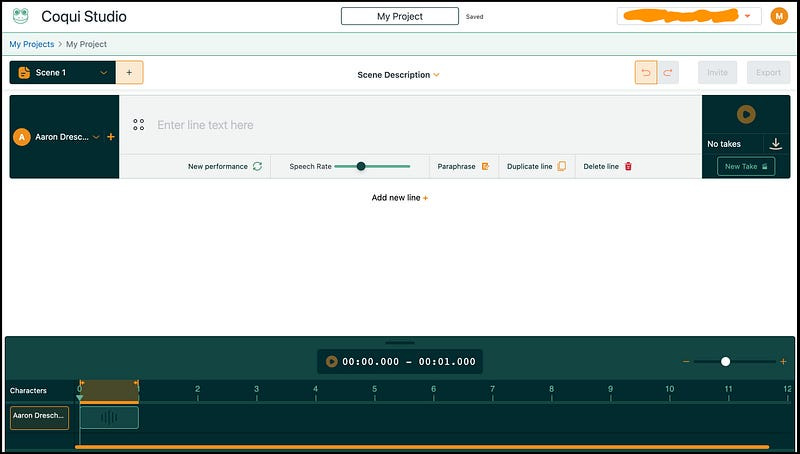Edit the My Project title field
This screenshot has height=454, width=800.
[x=400, y=16]
